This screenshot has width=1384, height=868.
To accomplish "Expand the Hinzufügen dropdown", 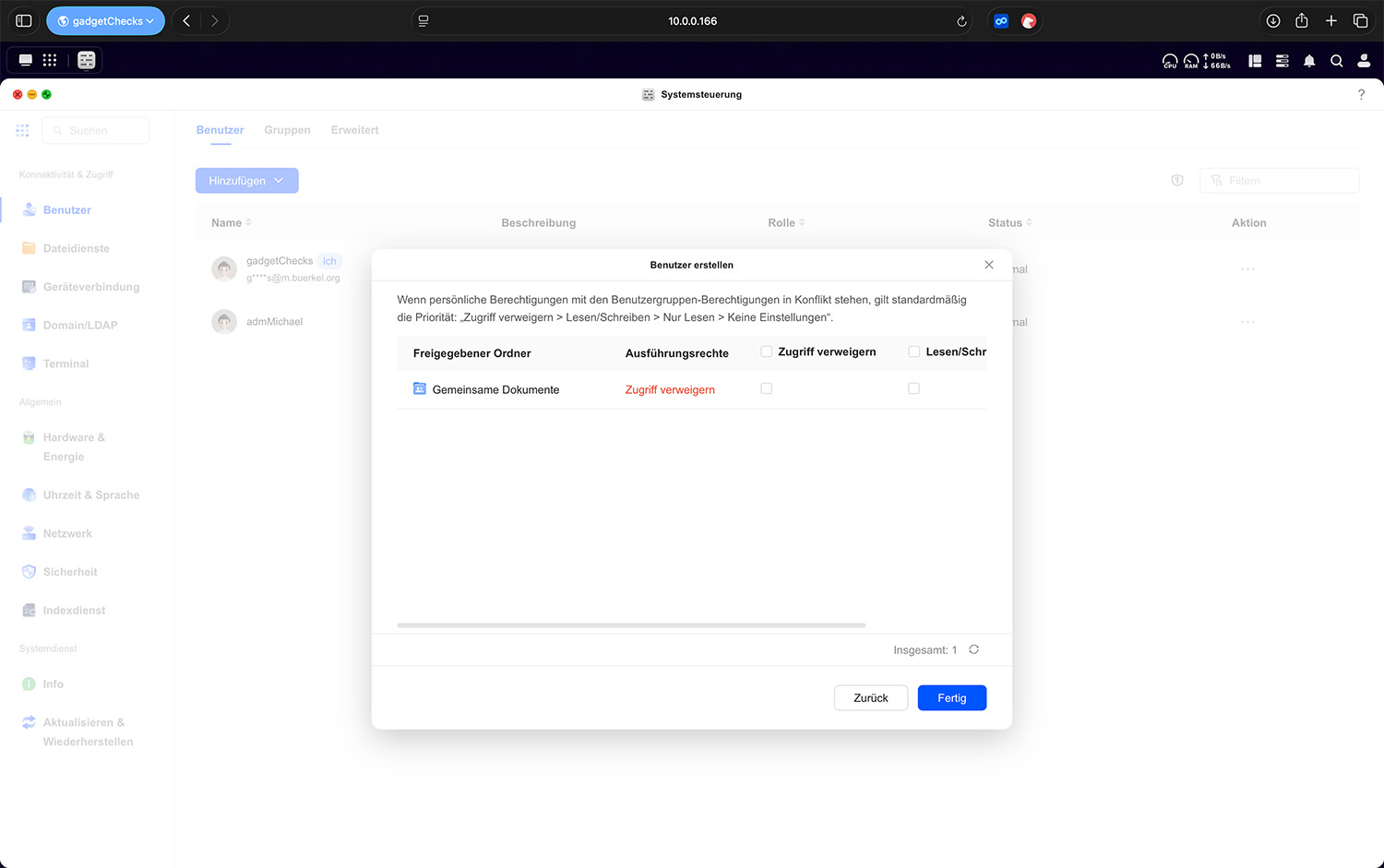I will click(x=246, y=181).
